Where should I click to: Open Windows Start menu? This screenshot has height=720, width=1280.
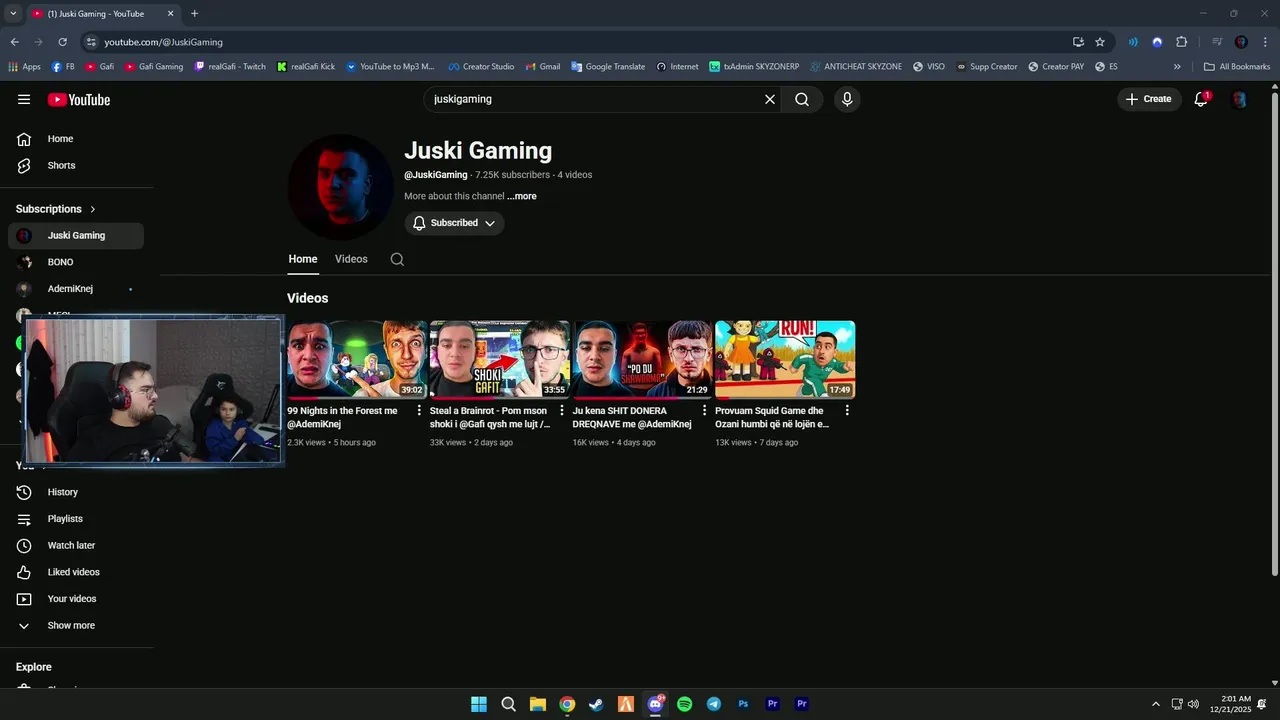pos(479,704)
